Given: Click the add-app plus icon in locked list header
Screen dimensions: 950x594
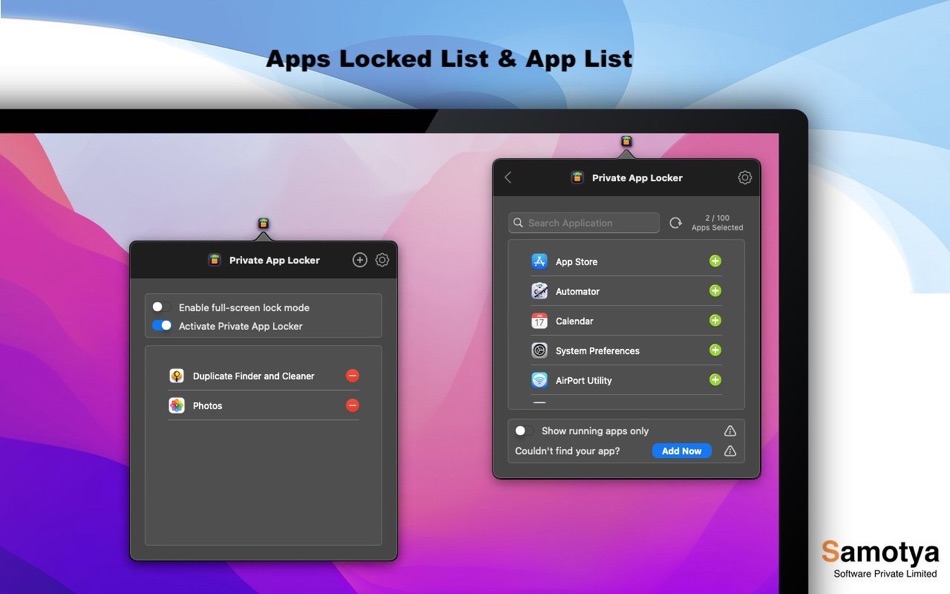Looking at the screenshot, I should pos(360,260).
